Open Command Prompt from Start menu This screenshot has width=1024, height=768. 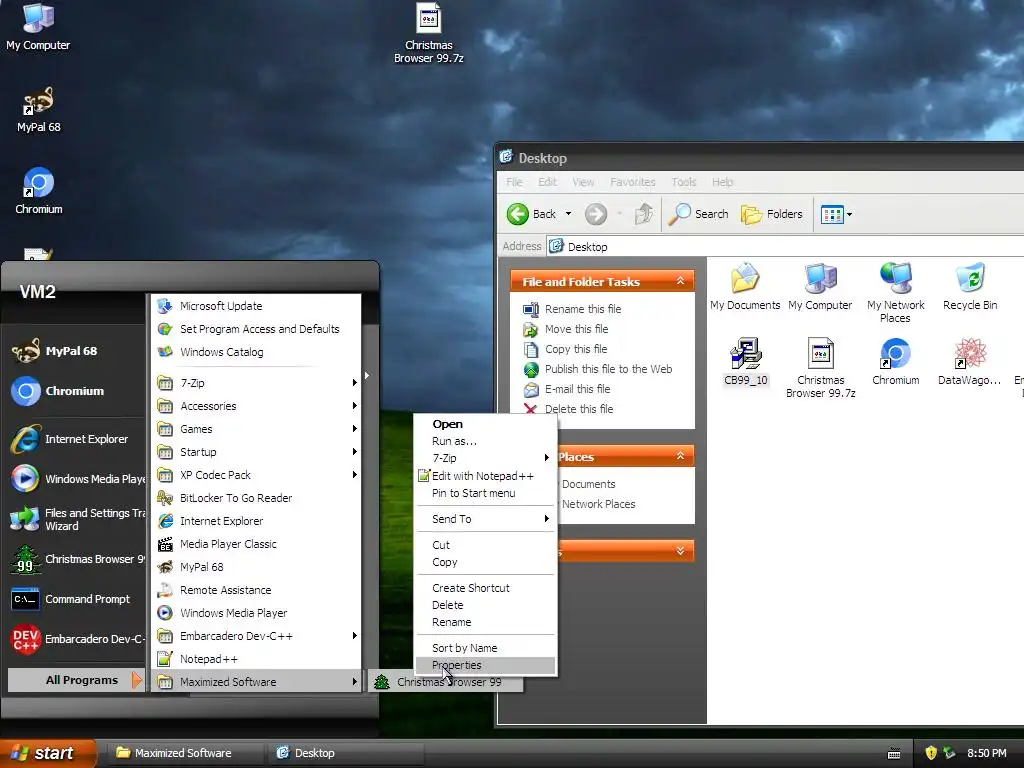click(x=76, y=600)
